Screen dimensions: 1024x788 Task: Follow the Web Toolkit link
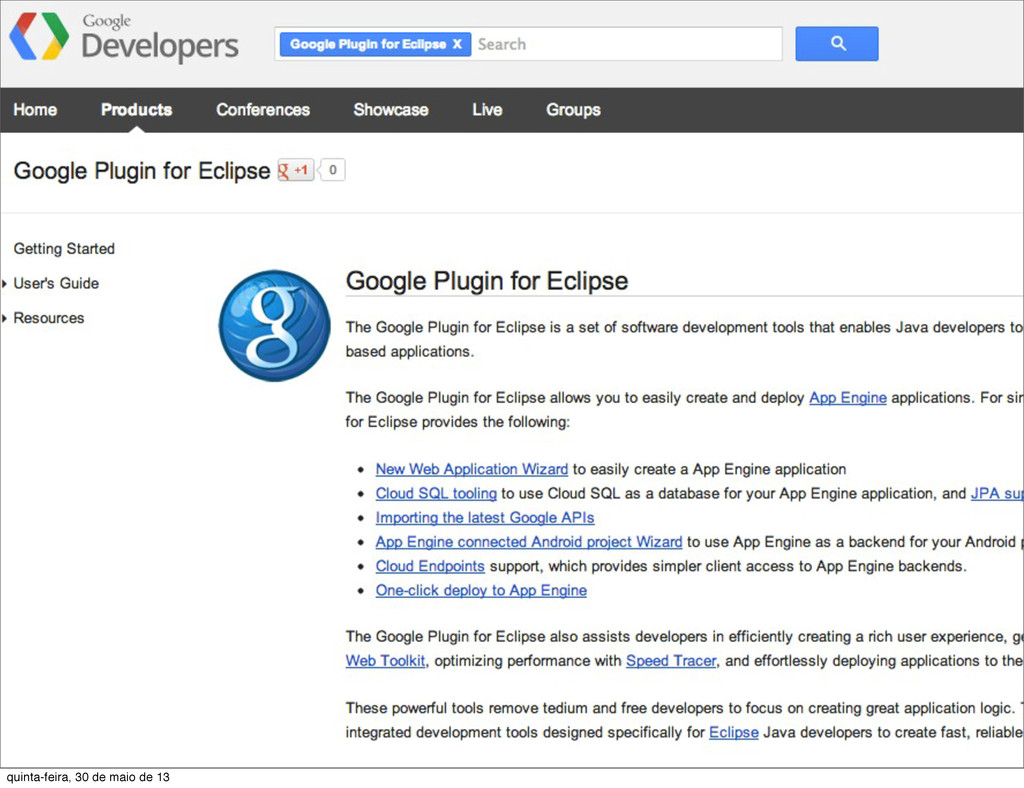click(x=385, y=661)
